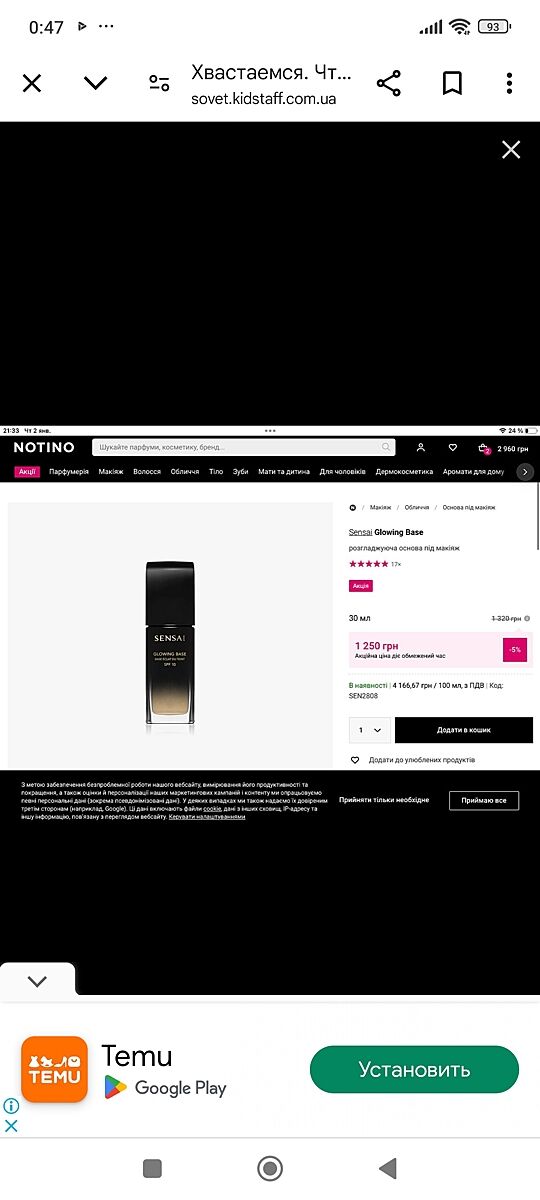The image size is (540, 1200).
Task: Open the Notino account profile icon
Action: (421, 448)
